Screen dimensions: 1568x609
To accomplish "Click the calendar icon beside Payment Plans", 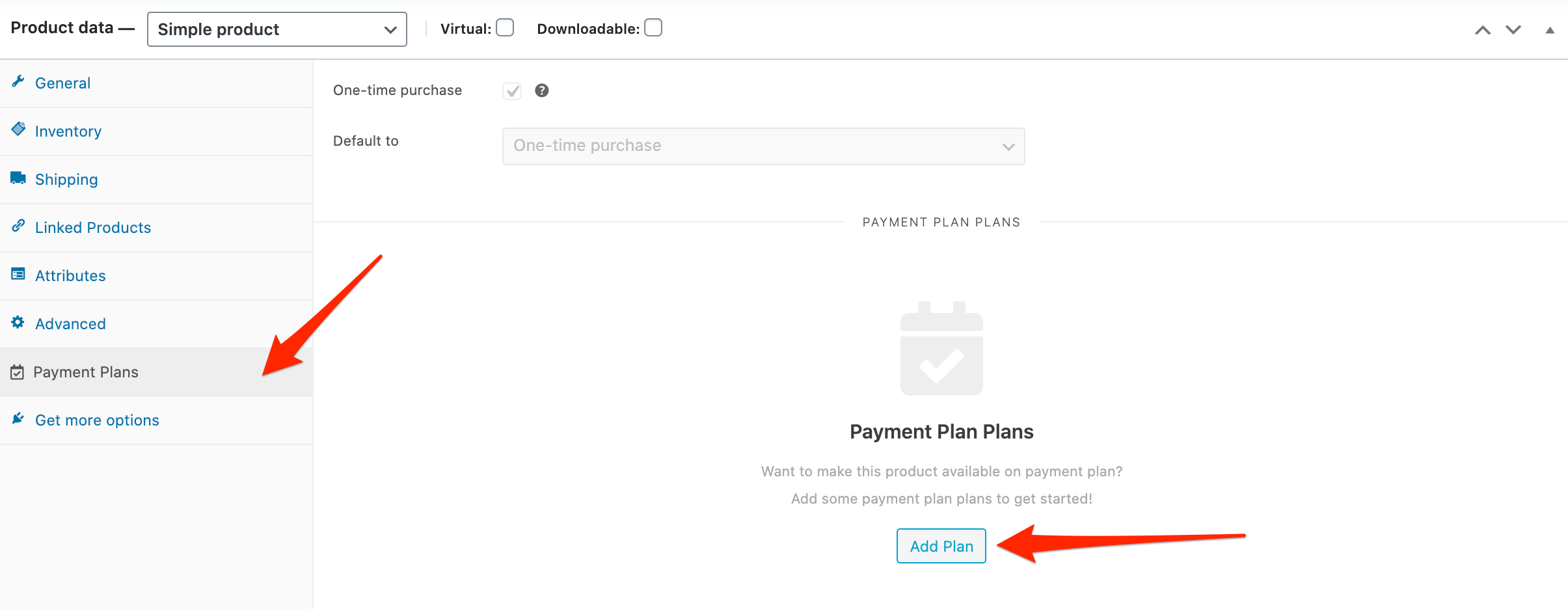I will (x=18, y=372).
